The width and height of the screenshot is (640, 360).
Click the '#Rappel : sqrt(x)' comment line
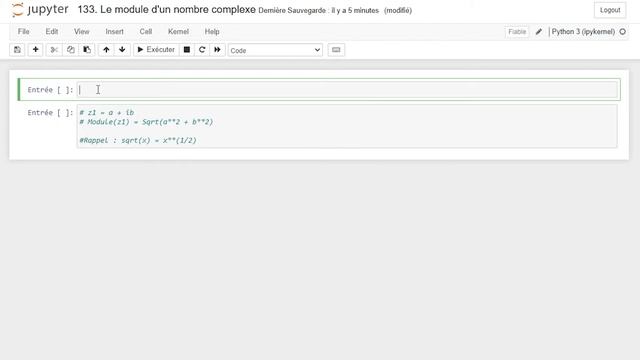click(x=138, y=140)
